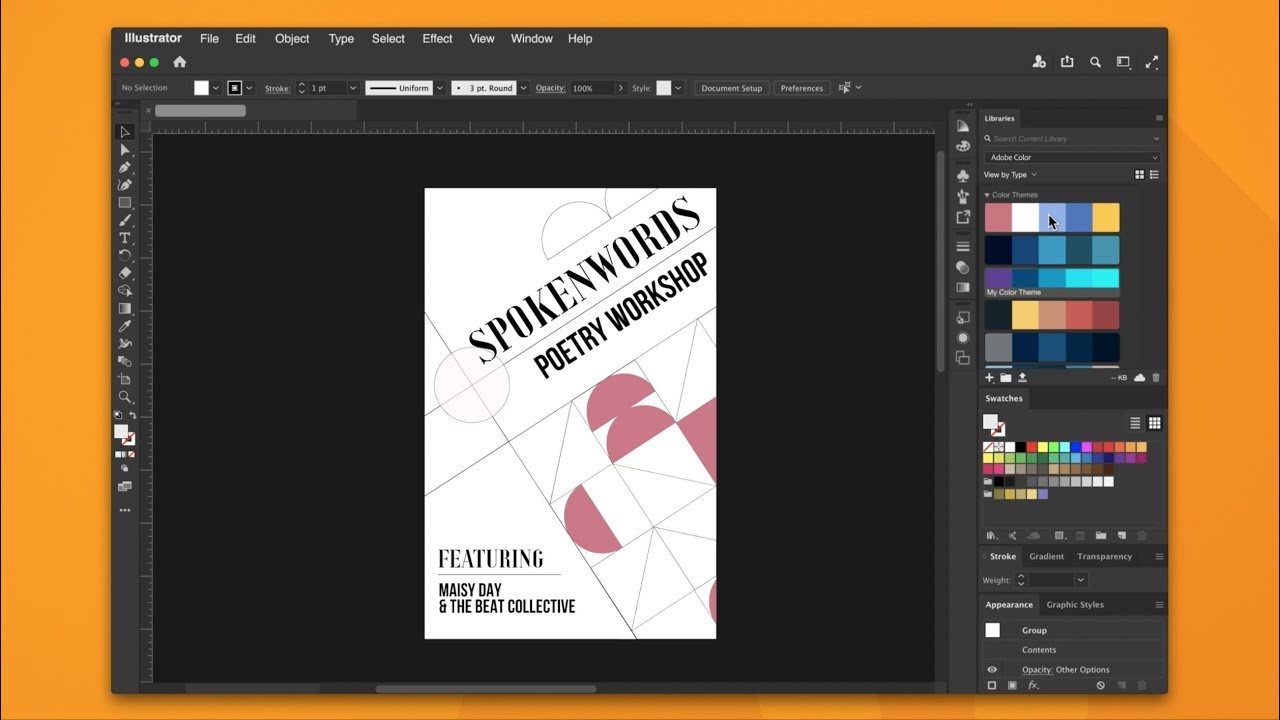The height and width of the screenshot is (720, 1280).
Task: Open the Color Guide panel icon
Action: (x=963, y=126)
